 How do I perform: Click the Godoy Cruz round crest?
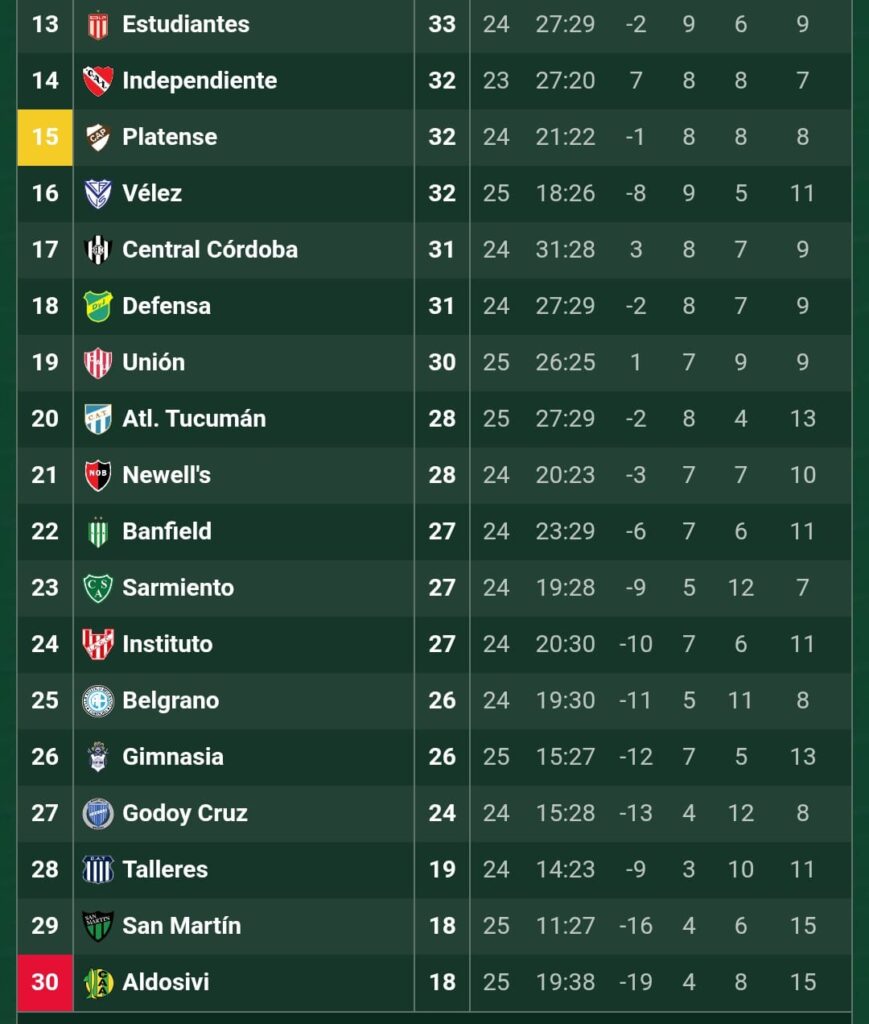98,814
